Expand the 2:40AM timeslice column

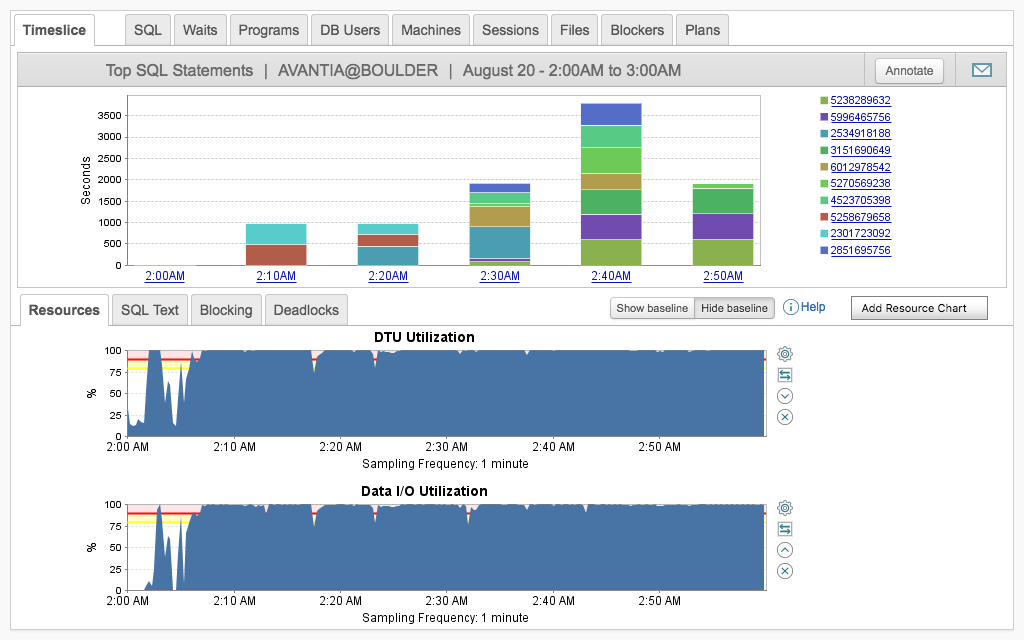tap(613, 275)
